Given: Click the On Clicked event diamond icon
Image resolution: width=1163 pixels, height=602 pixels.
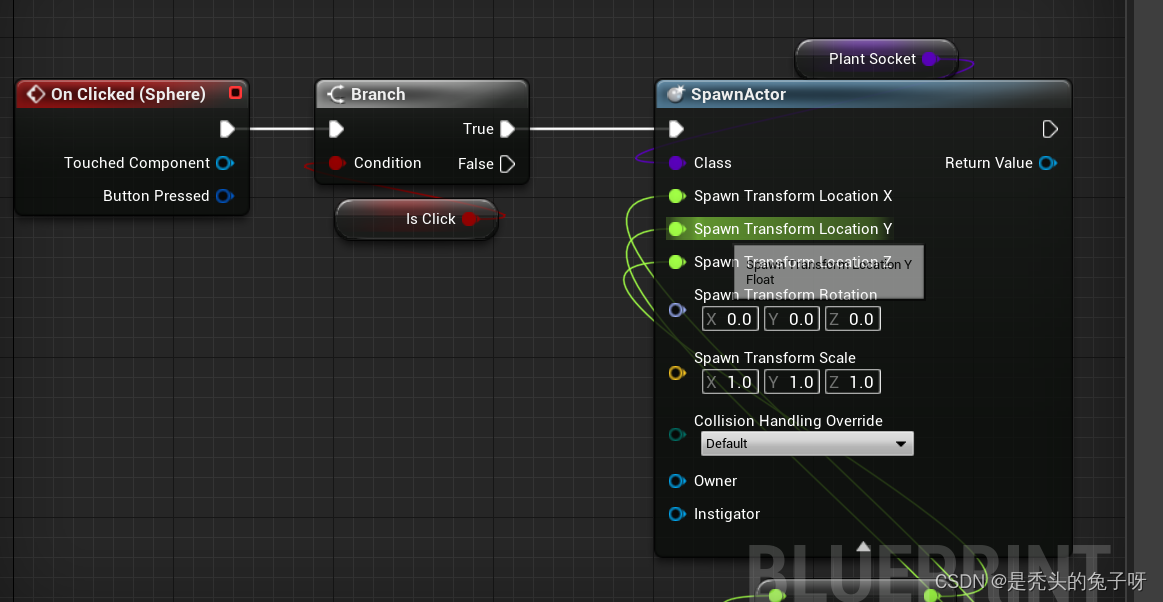Looking at the screenshot, I should click(x=36, y=94).
